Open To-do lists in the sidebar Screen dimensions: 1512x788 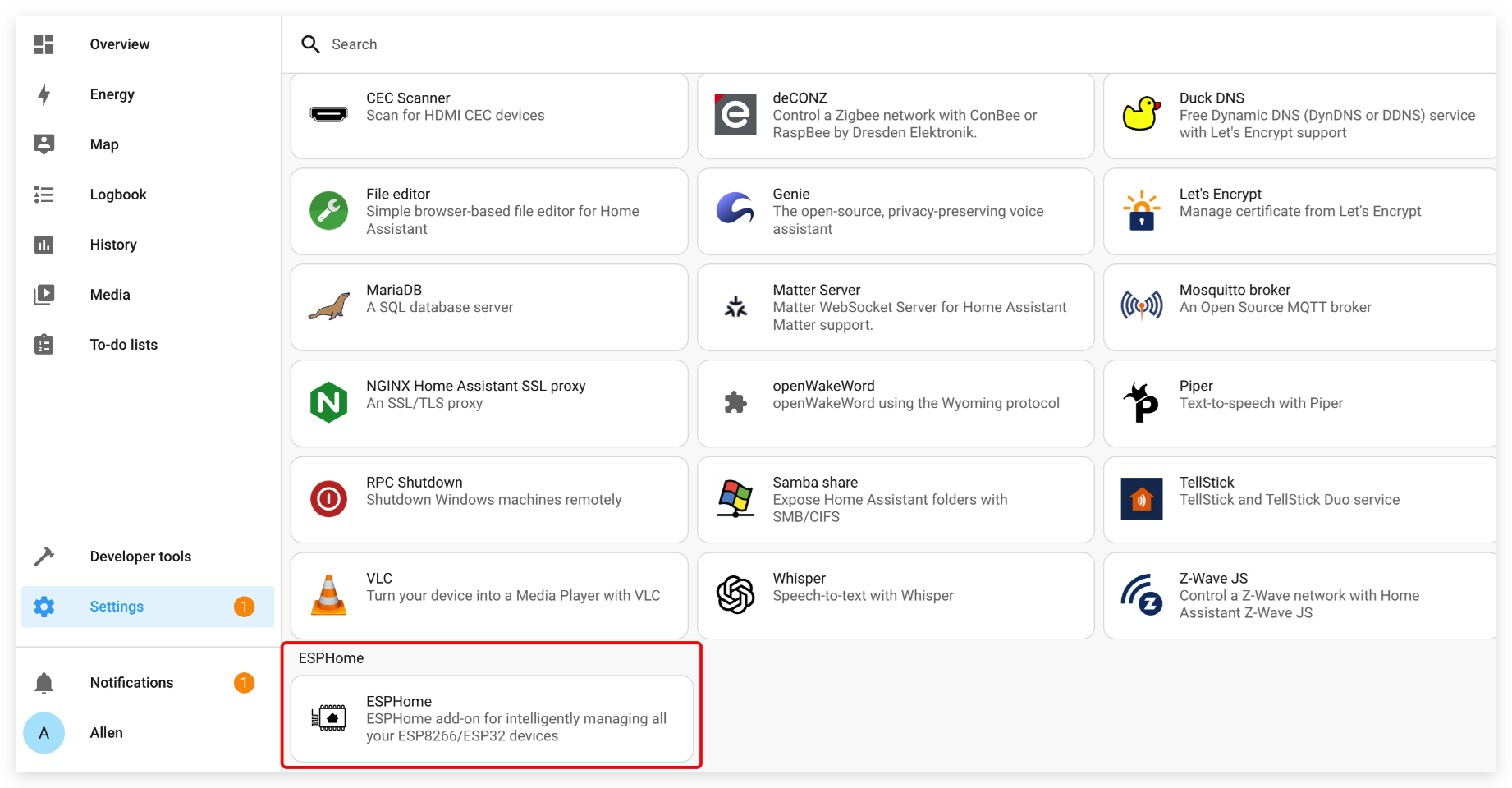[x=148, y=345]
